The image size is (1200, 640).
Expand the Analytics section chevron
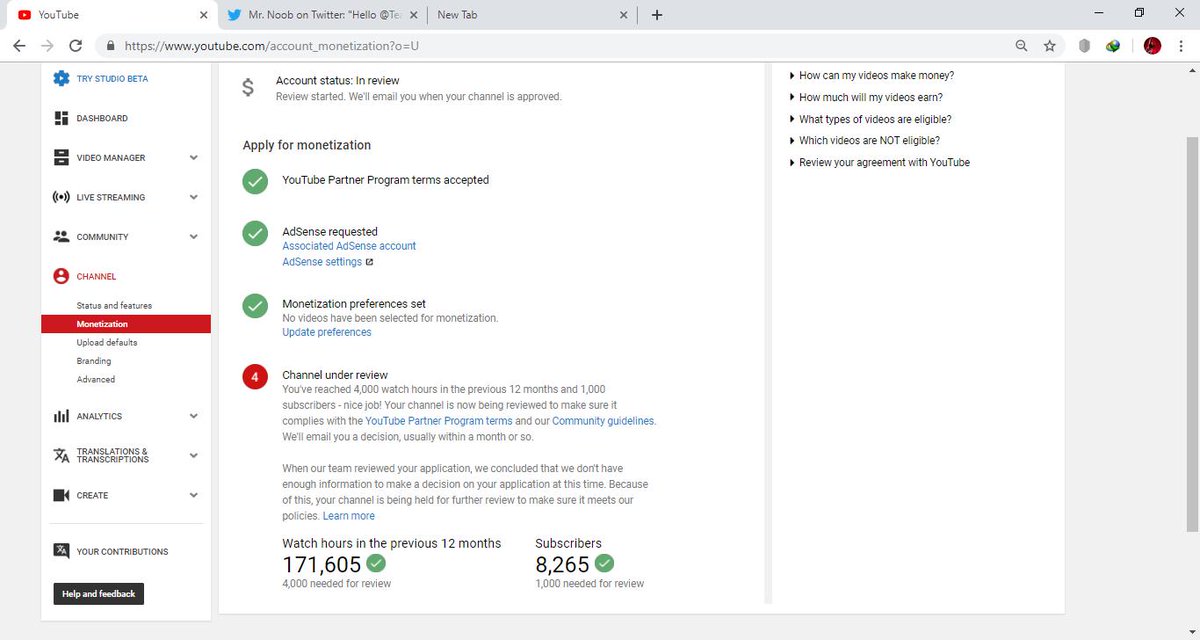pyautogui.click(x=194, y=416)
